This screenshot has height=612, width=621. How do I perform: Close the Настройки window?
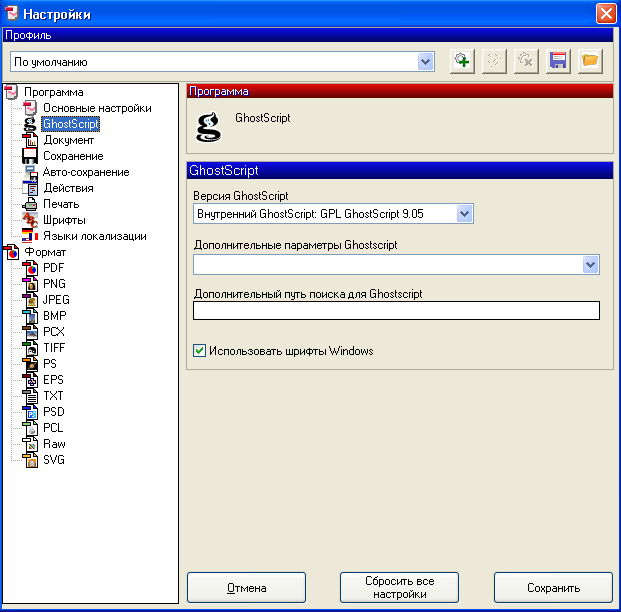(x=606, y=14)
